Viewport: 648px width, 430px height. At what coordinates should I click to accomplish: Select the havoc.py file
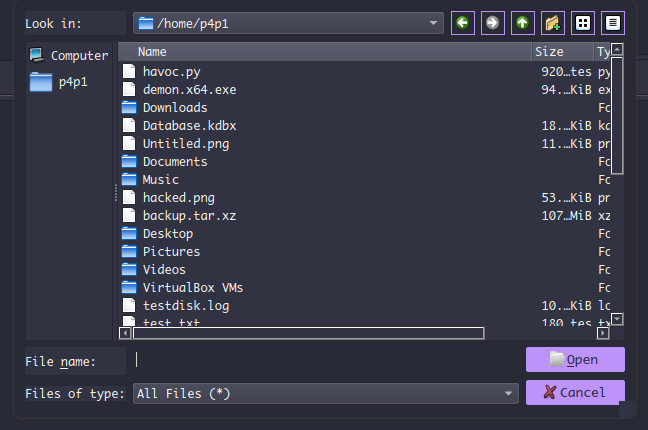[174, 72]
